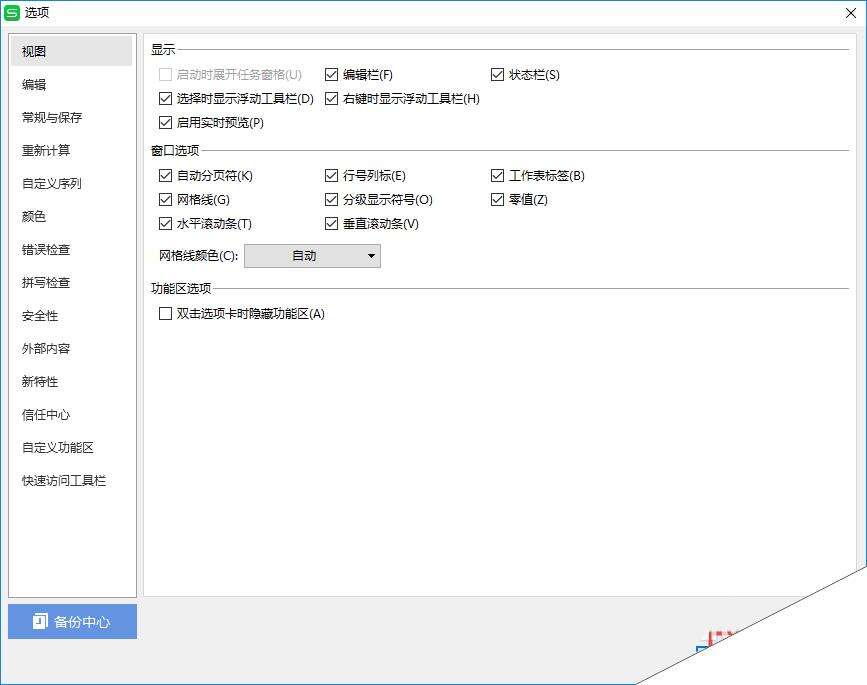The width and height of the screenshot is (867, 685).
Task: Open 自定义功能区 settings
Action: point(71,447)
